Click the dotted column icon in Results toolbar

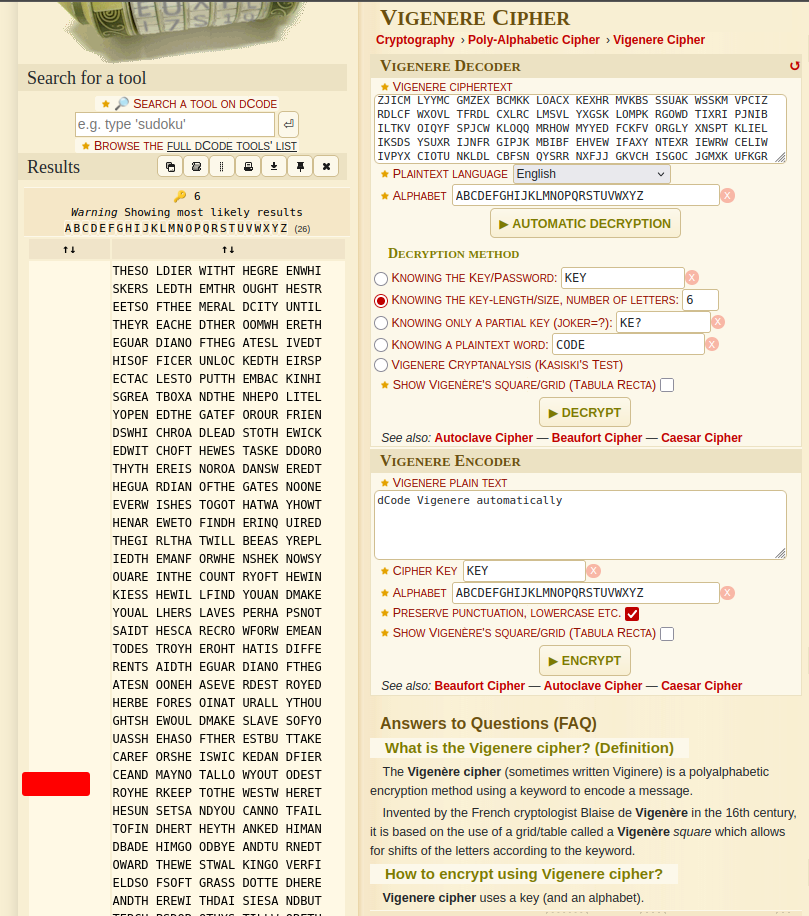click(221, 167)
